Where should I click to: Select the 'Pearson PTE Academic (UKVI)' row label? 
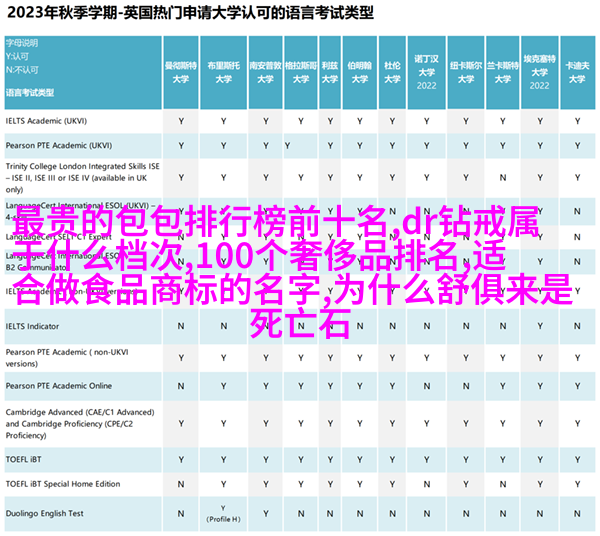[x=59, y=146]
